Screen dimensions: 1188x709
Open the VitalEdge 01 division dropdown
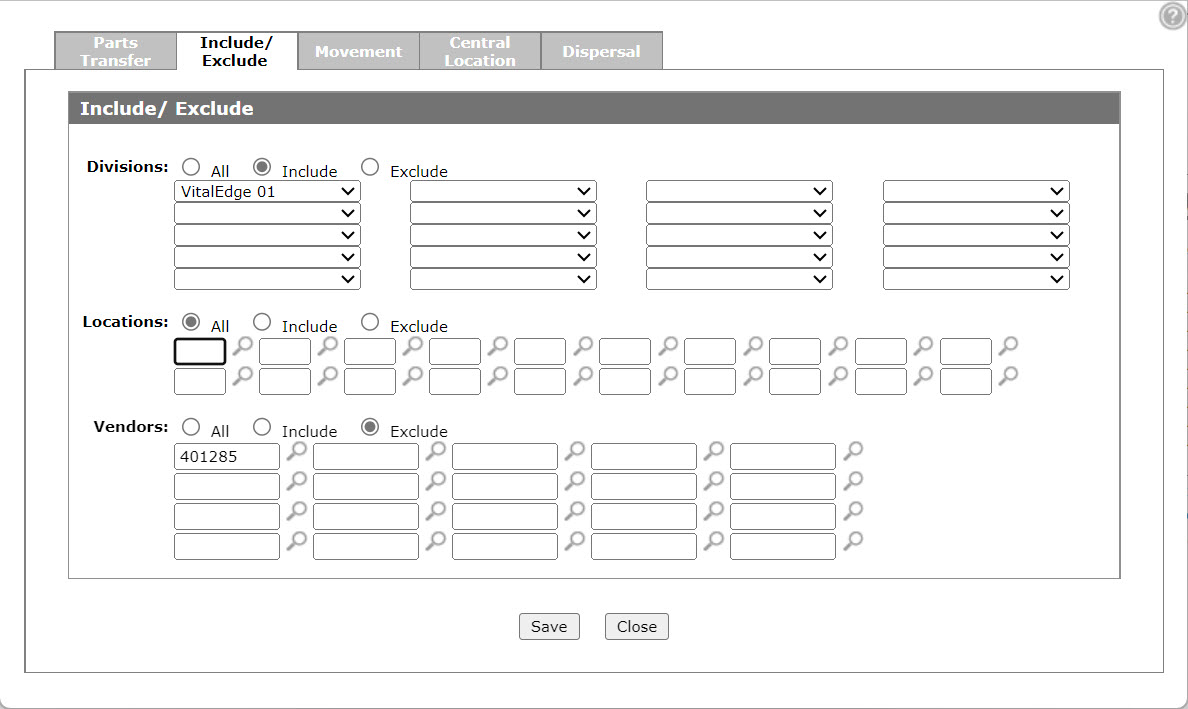(267, 191)
